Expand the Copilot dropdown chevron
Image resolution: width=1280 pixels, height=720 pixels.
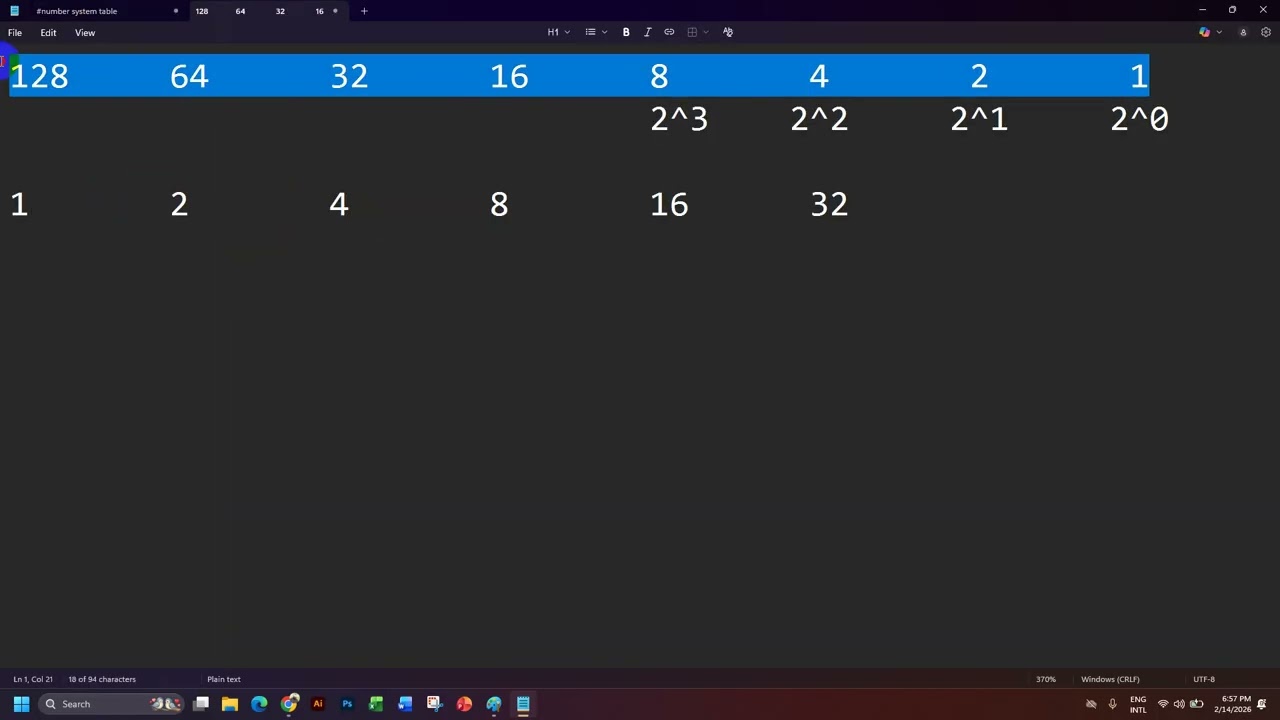1219,32
